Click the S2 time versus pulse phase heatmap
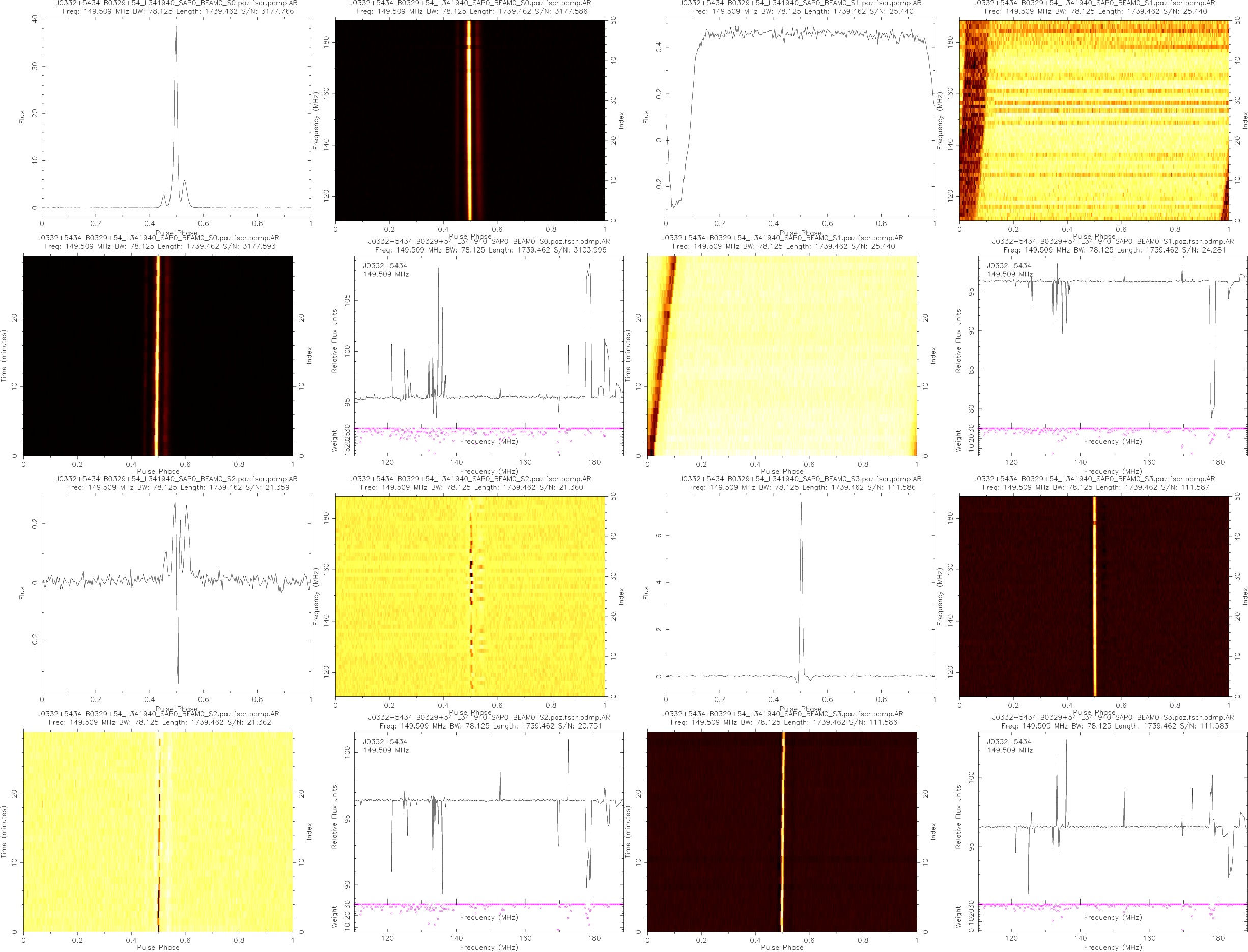This screenshot has height=952, width=1248. (158, 831)
